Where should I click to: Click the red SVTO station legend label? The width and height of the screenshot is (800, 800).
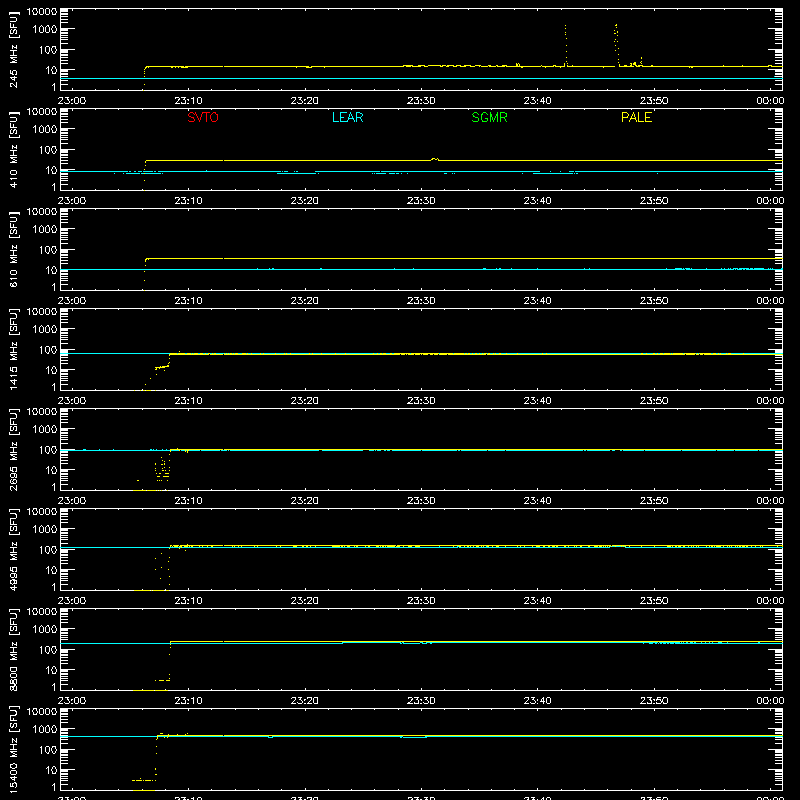point(203,117)
